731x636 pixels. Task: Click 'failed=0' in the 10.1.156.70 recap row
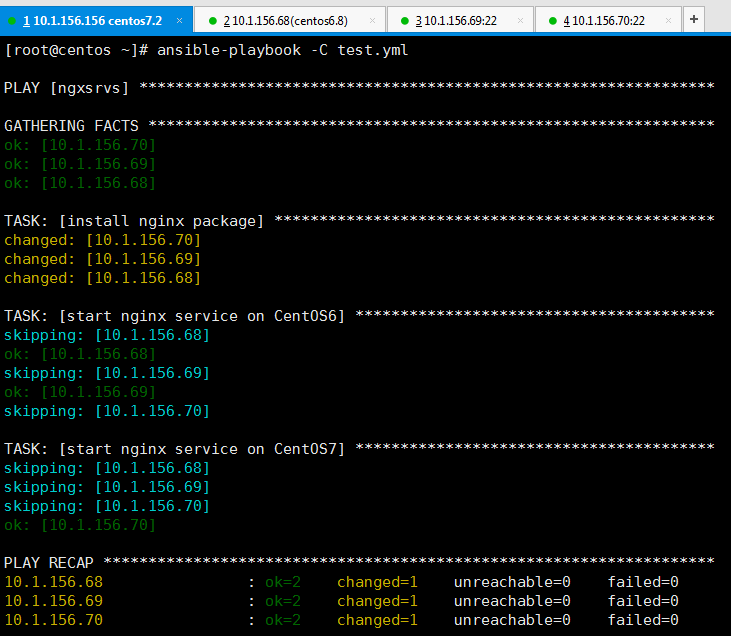(643, 620)
